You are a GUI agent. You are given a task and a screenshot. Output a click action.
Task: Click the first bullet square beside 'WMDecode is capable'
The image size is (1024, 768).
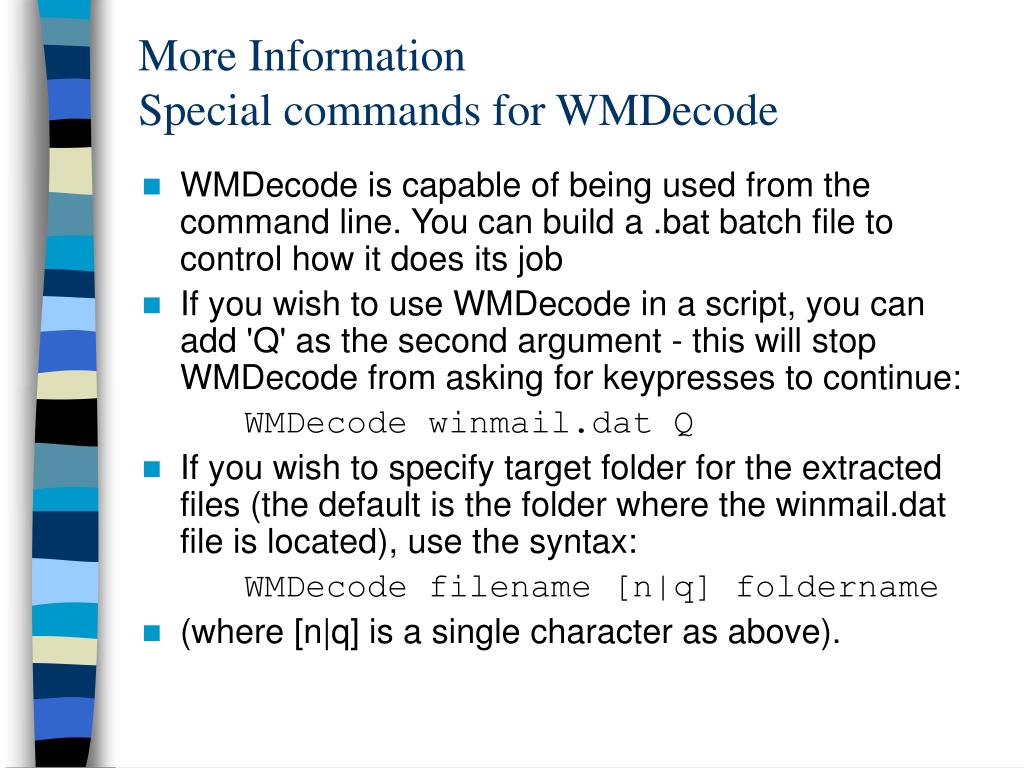coord(152,187)
